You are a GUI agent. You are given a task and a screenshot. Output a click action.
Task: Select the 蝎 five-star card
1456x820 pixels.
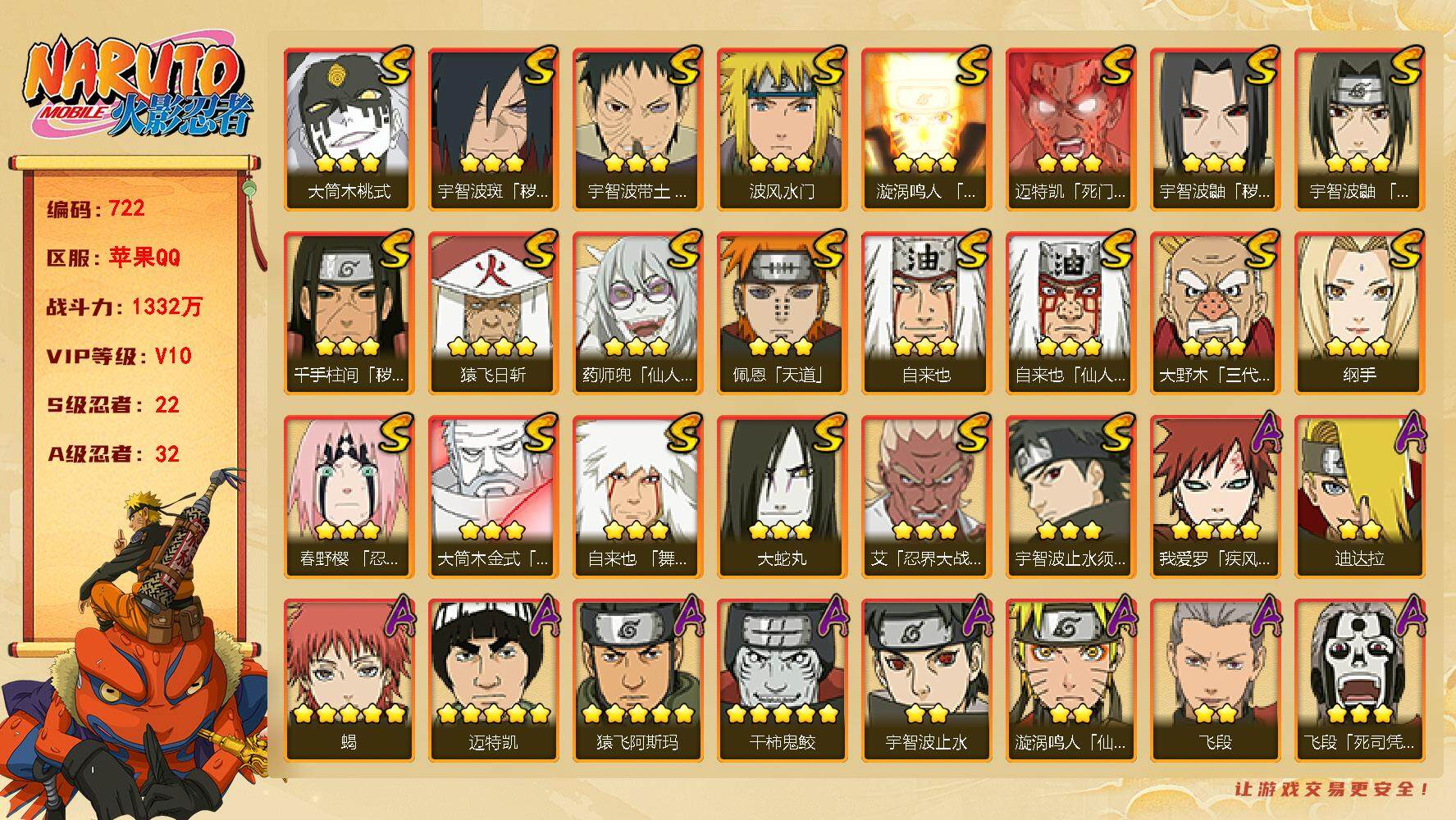coord(349,681)
